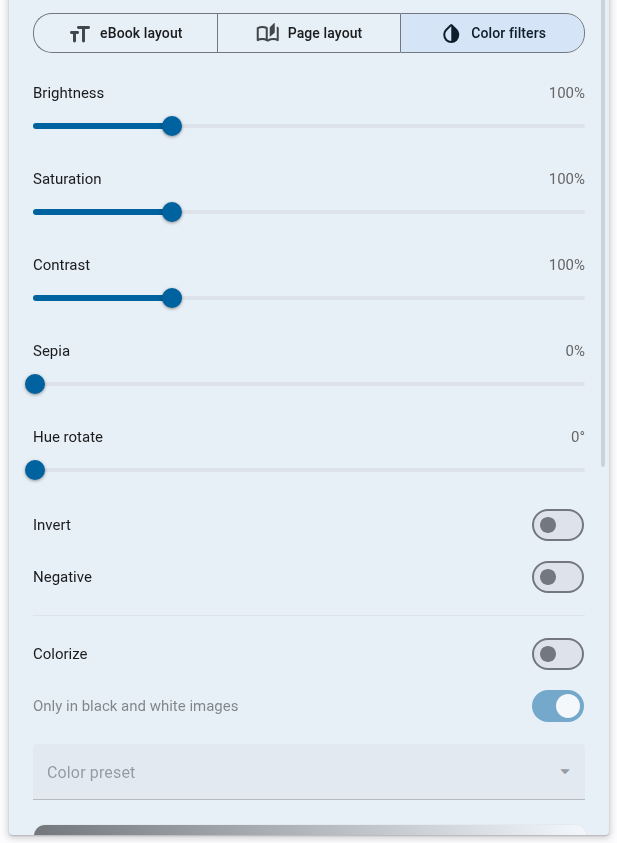Click the Color filters half-circle icon
The height and width of the screenshot is (843, 617).
451,34
